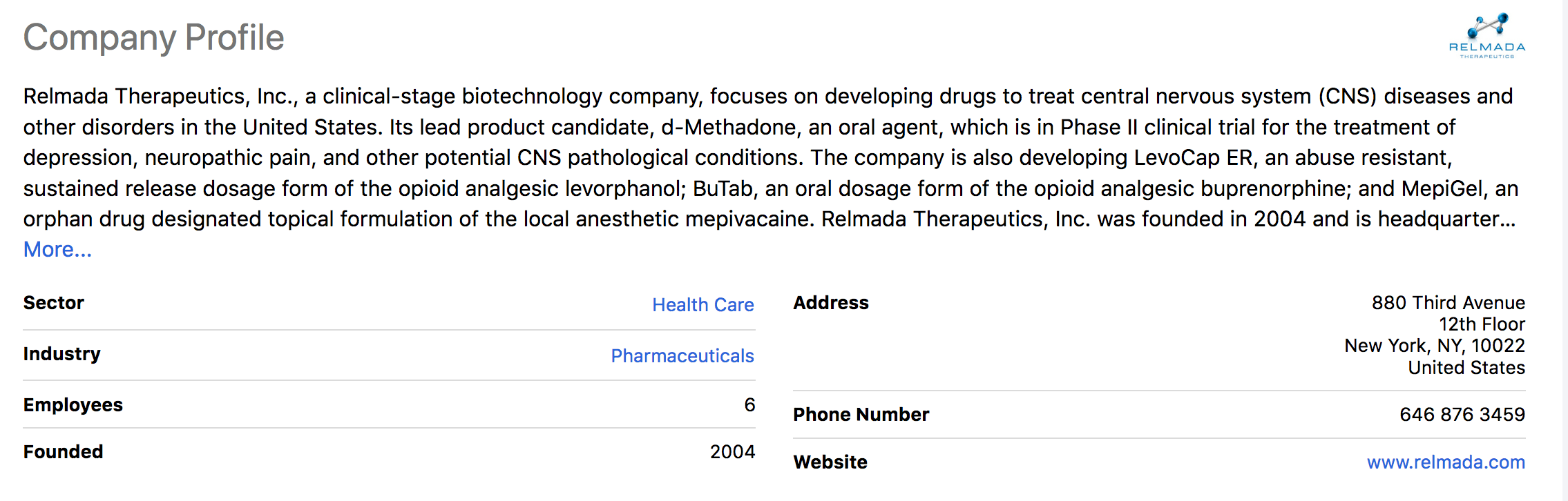Click the Website label

830,462
